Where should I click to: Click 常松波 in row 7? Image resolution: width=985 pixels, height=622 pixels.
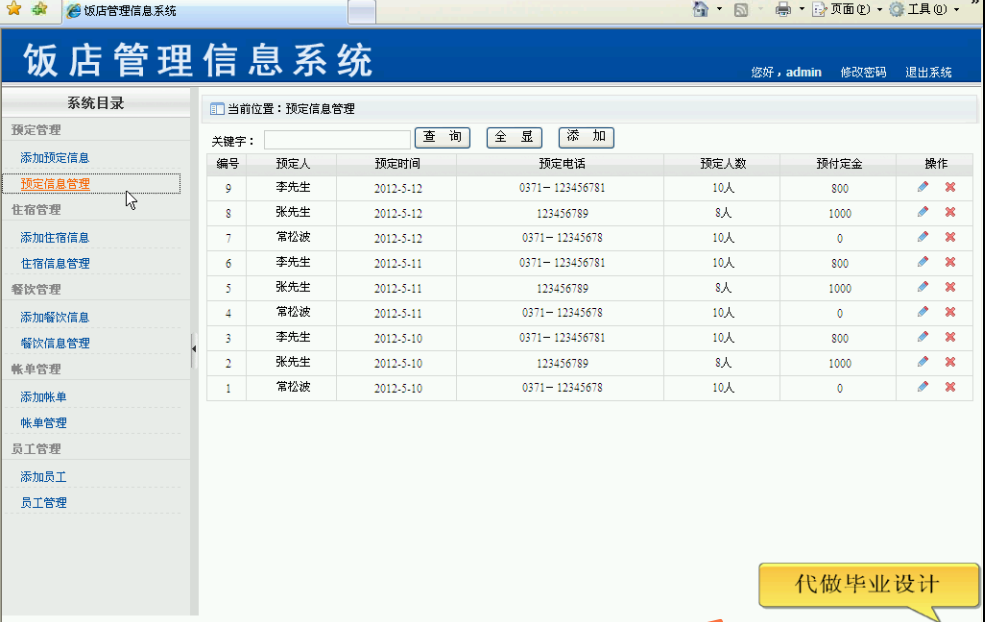tap(293, 237)
